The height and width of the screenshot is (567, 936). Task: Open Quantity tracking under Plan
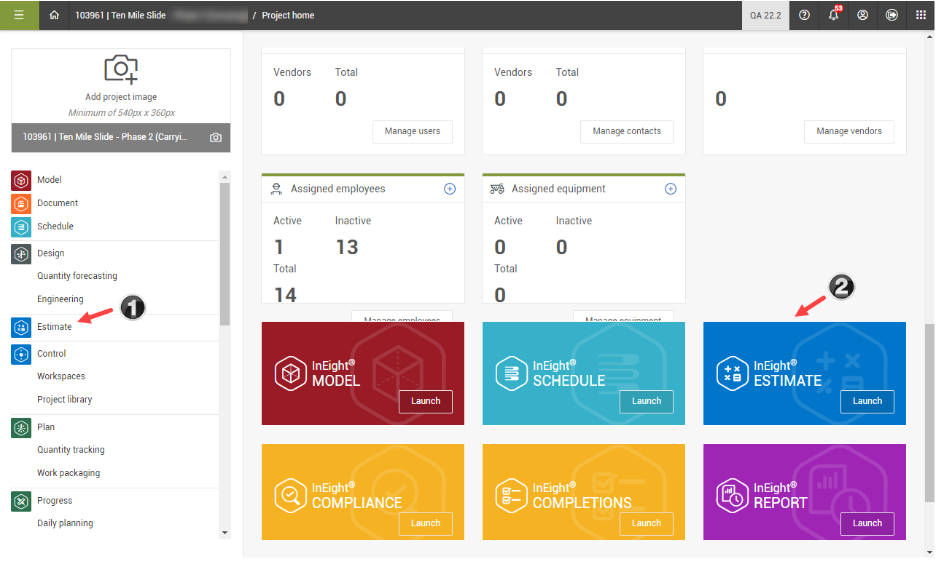pyautogui.click(x=70, y=449)
